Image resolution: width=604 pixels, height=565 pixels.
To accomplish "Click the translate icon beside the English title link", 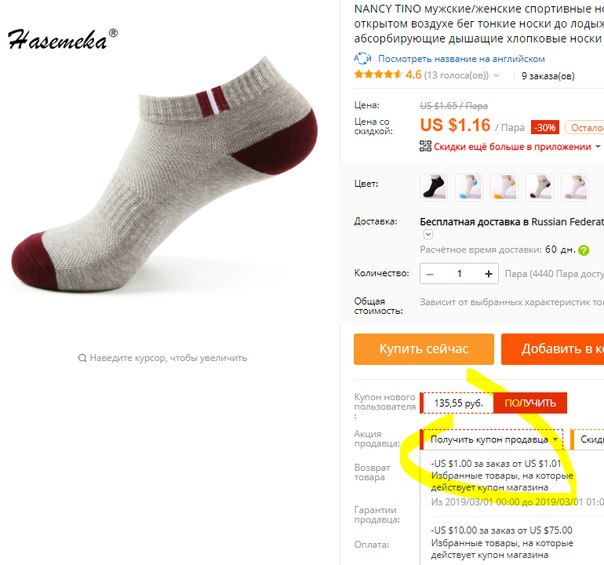I will (x=362, y=58).
